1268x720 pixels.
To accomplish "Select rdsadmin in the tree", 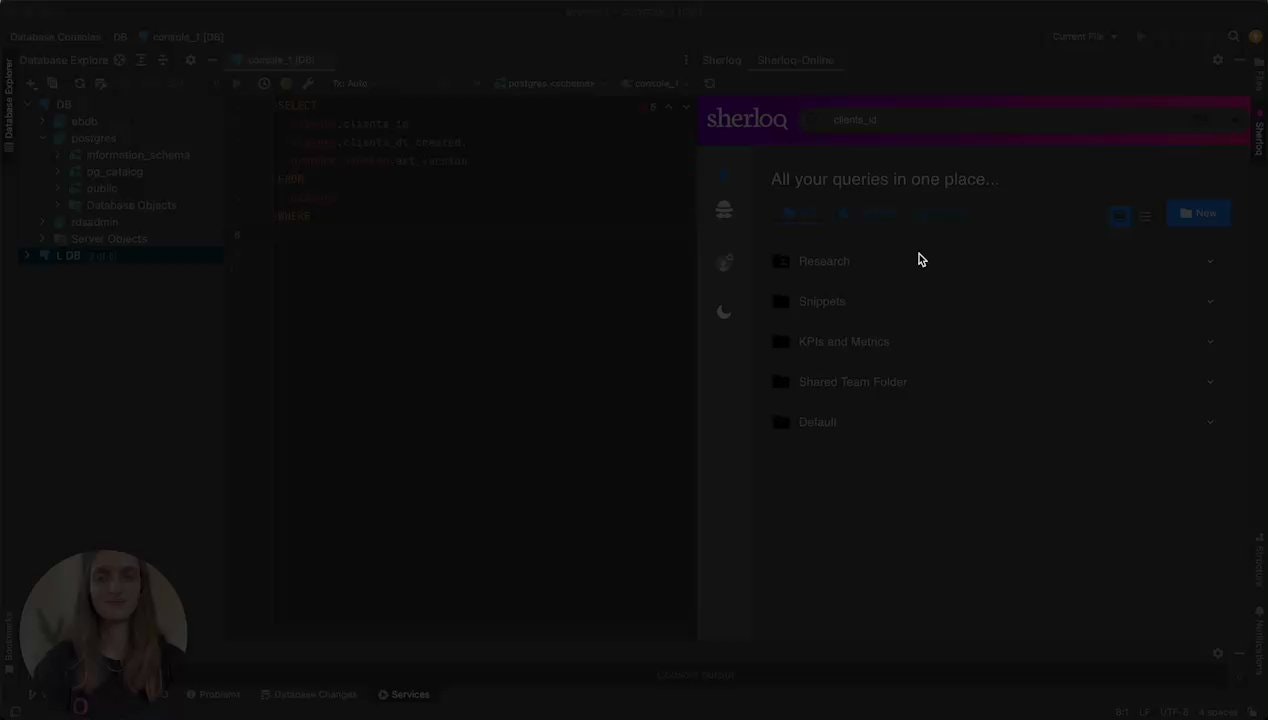I will [94, 222].
